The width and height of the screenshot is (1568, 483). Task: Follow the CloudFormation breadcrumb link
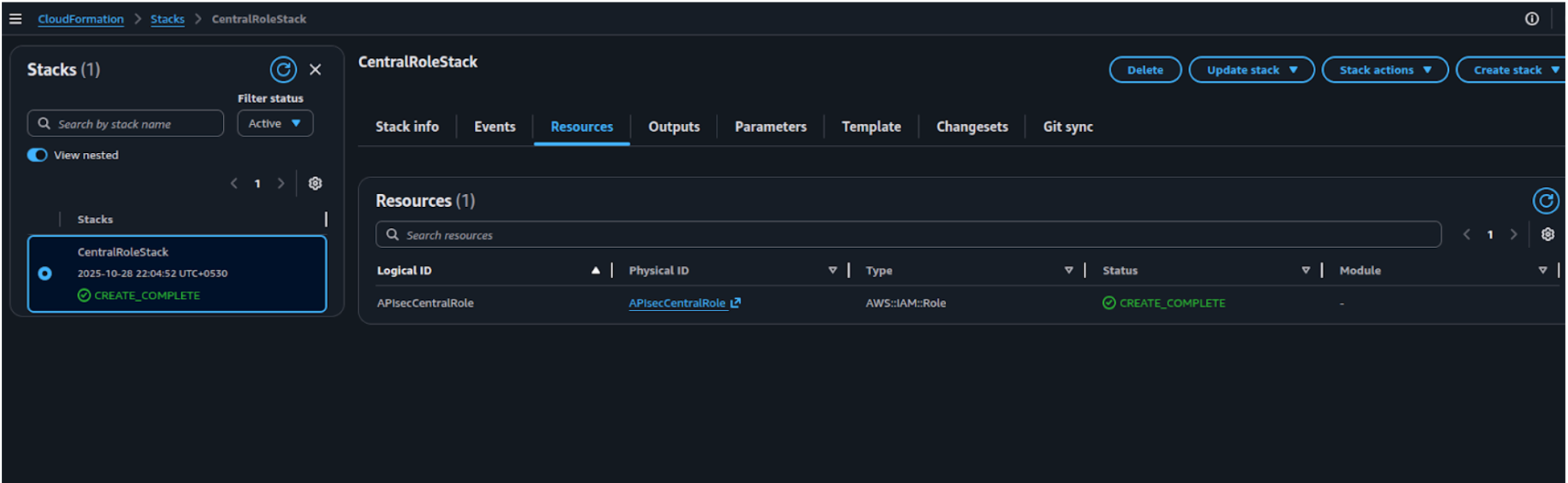coord(80,19)
